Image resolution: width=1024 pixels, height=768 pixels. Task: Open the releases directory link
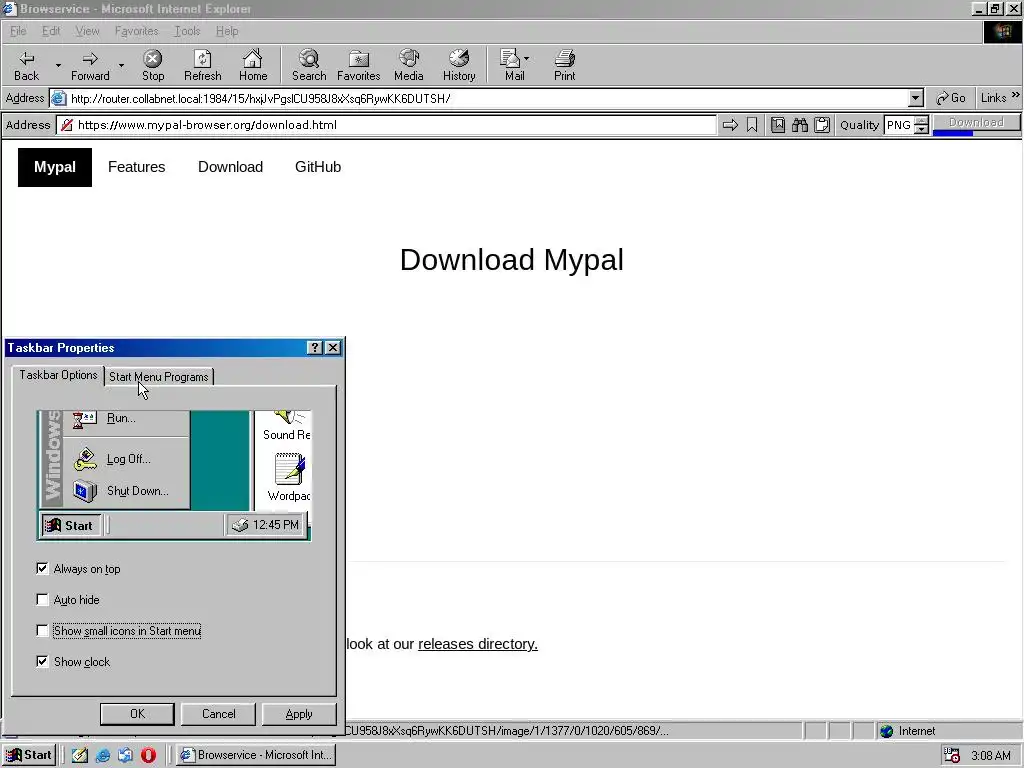477,644
